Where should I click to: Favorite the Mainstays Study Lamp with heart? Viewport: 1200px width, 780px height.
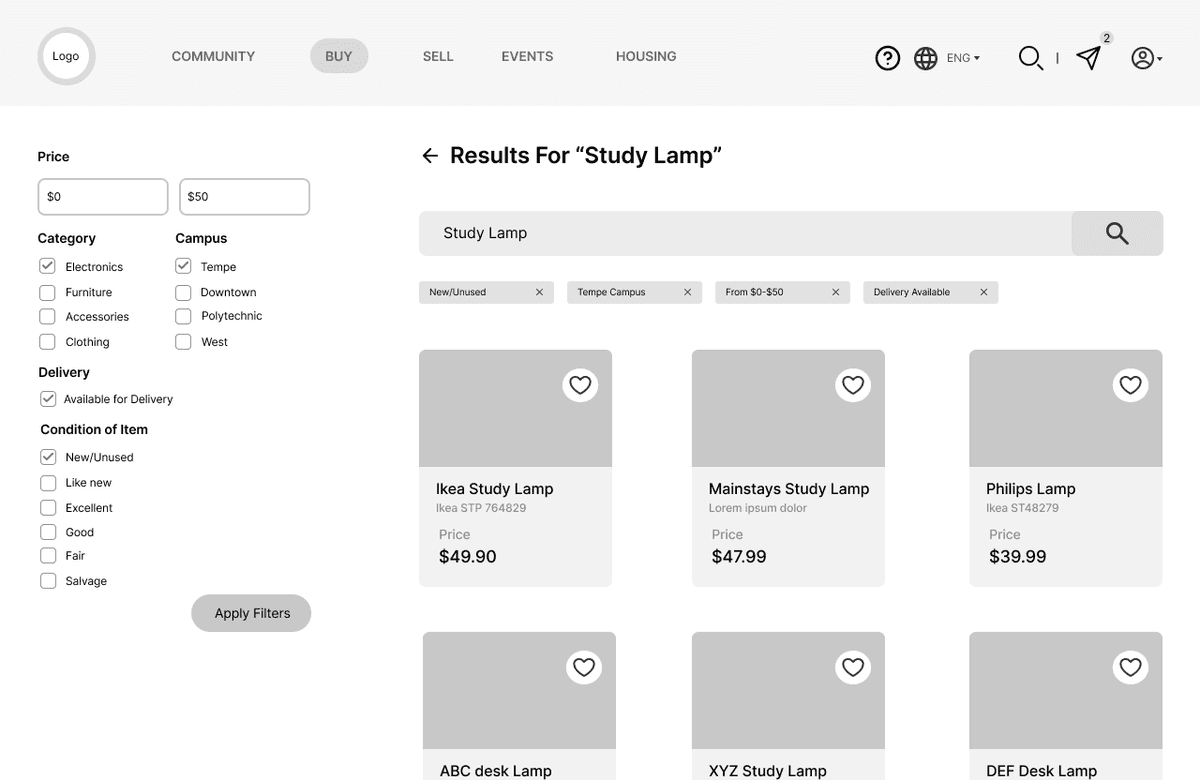click(853, 385)
